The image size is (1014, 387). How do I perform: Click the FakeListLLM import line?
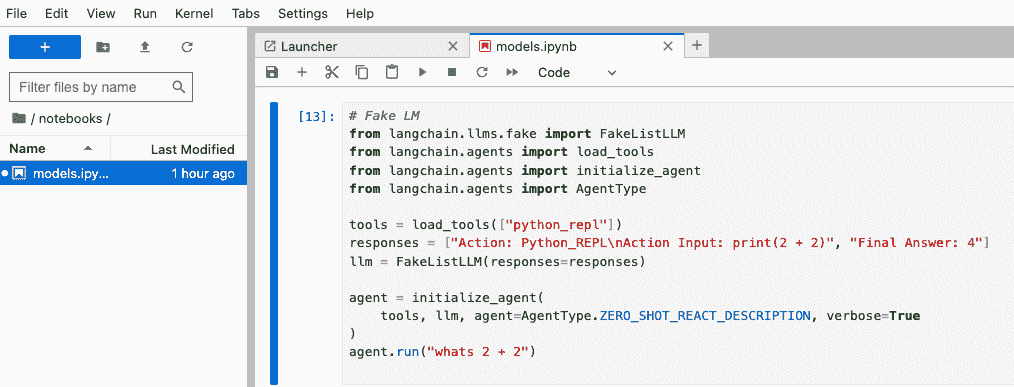coord(517,134)
